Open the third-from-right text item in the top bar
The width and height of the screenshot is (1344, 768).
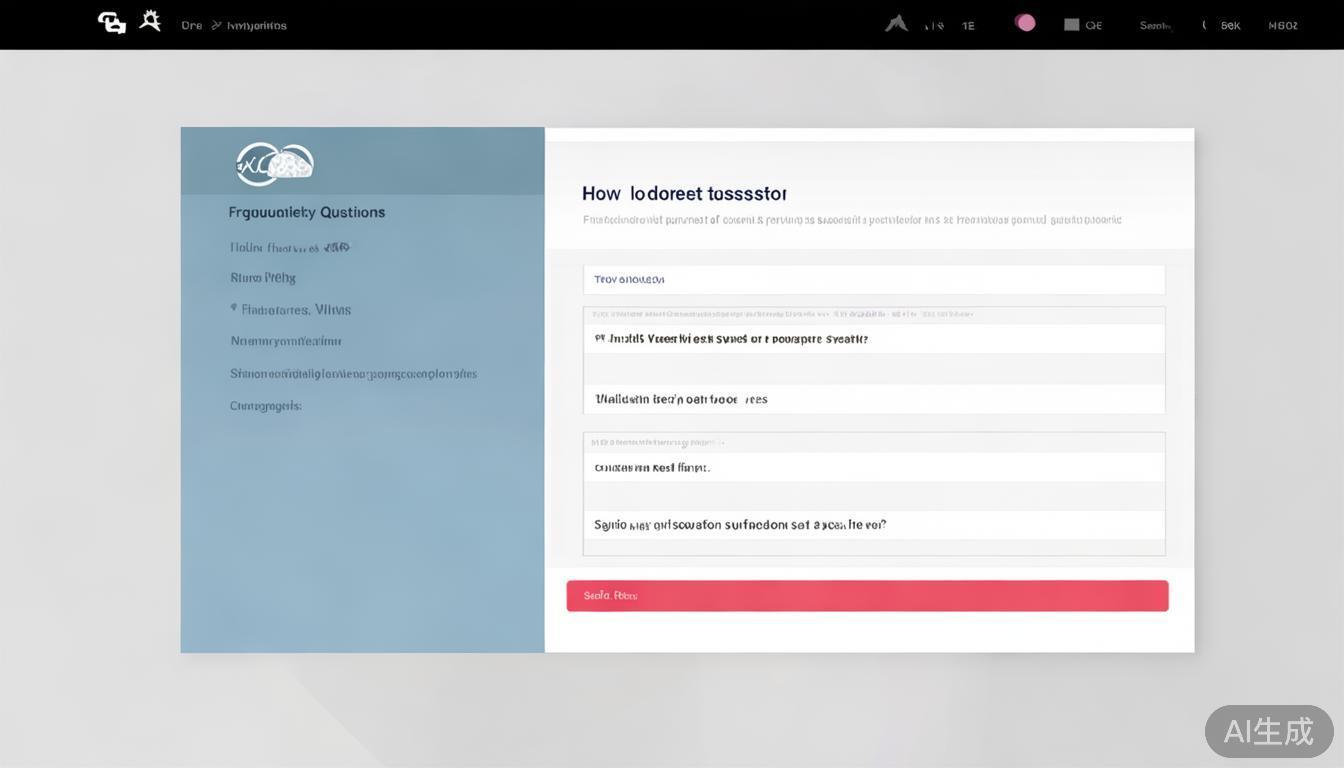pos(1155,26)
